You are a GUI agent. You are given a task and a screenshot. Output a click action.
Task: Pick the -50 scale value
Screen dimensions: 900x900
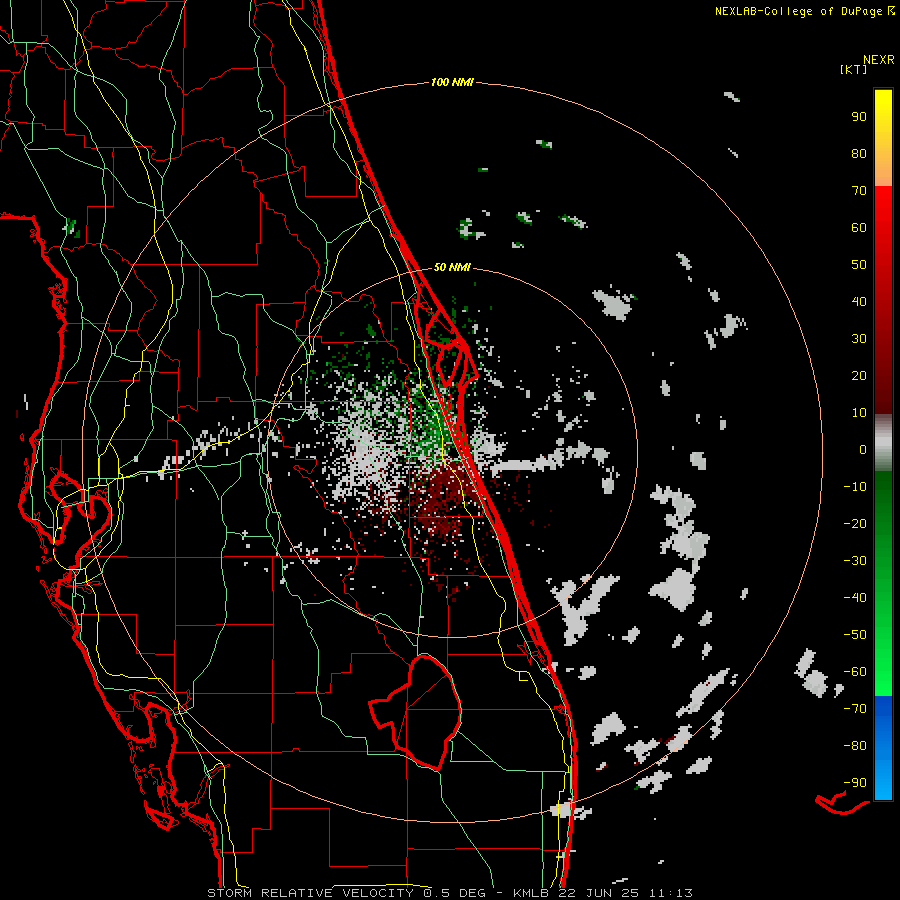855,635
